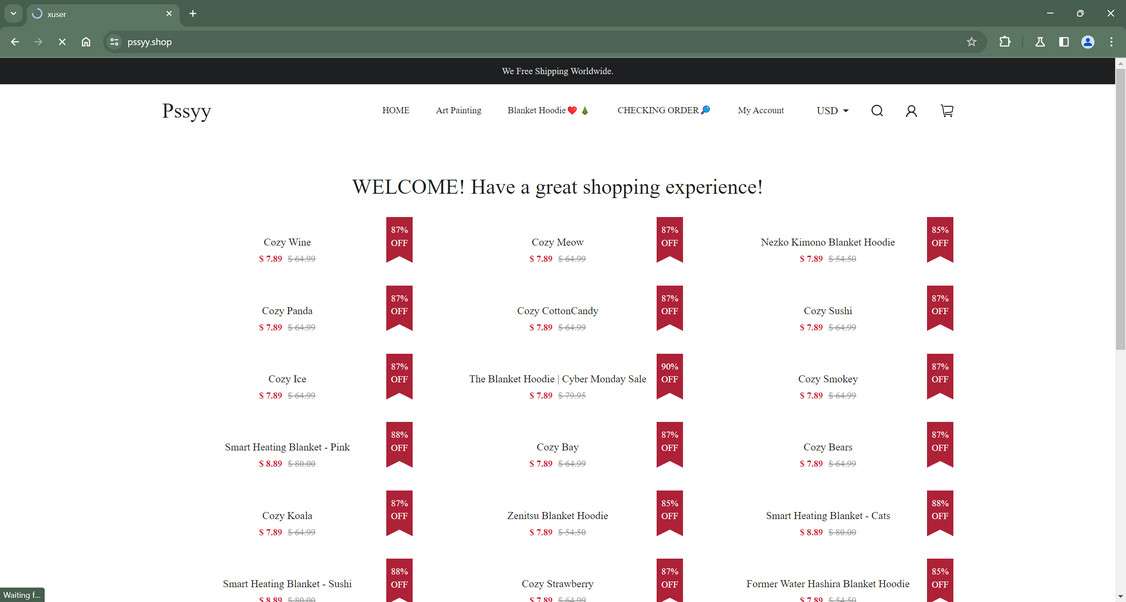Screen dimensions: 1126x602
Task: Click the Pssyy store logo
Action: click(x=187, y=111)
